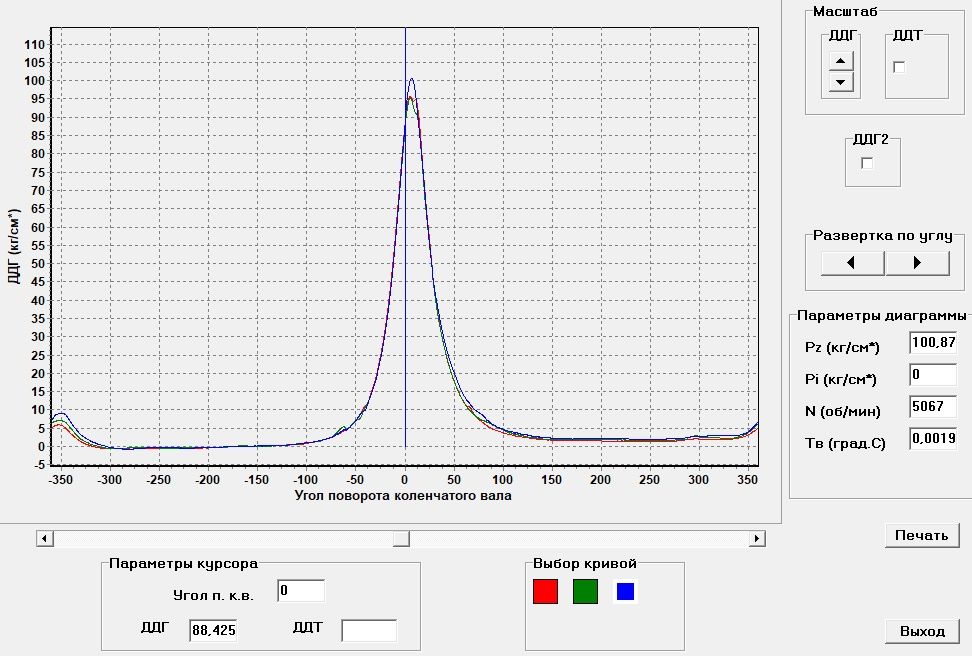
Task: Click the horizontal scrollbar right arrow
Action: 757,539
